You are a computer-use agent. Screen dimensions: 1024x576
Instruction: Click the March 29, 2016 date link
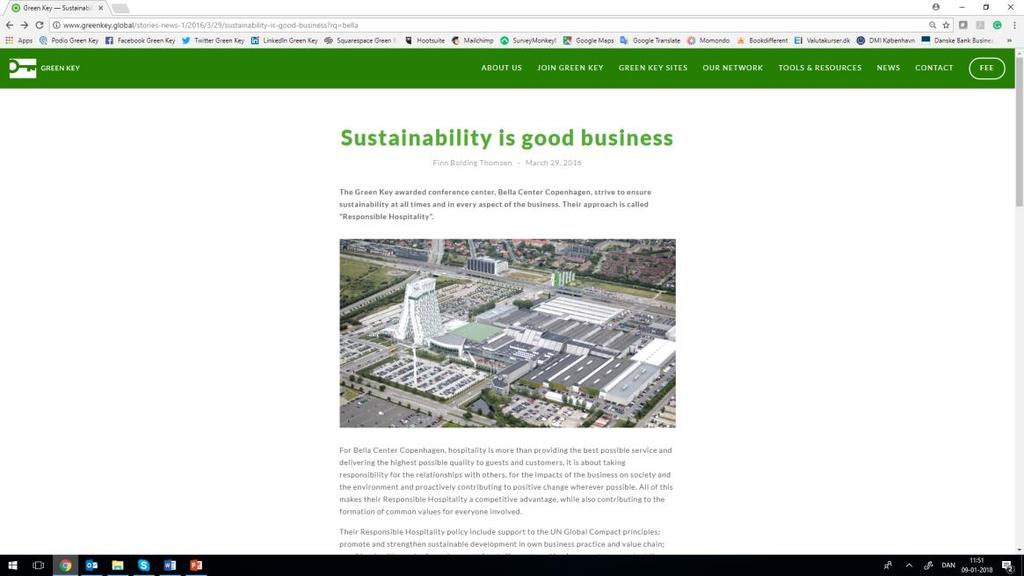[553, 163]
